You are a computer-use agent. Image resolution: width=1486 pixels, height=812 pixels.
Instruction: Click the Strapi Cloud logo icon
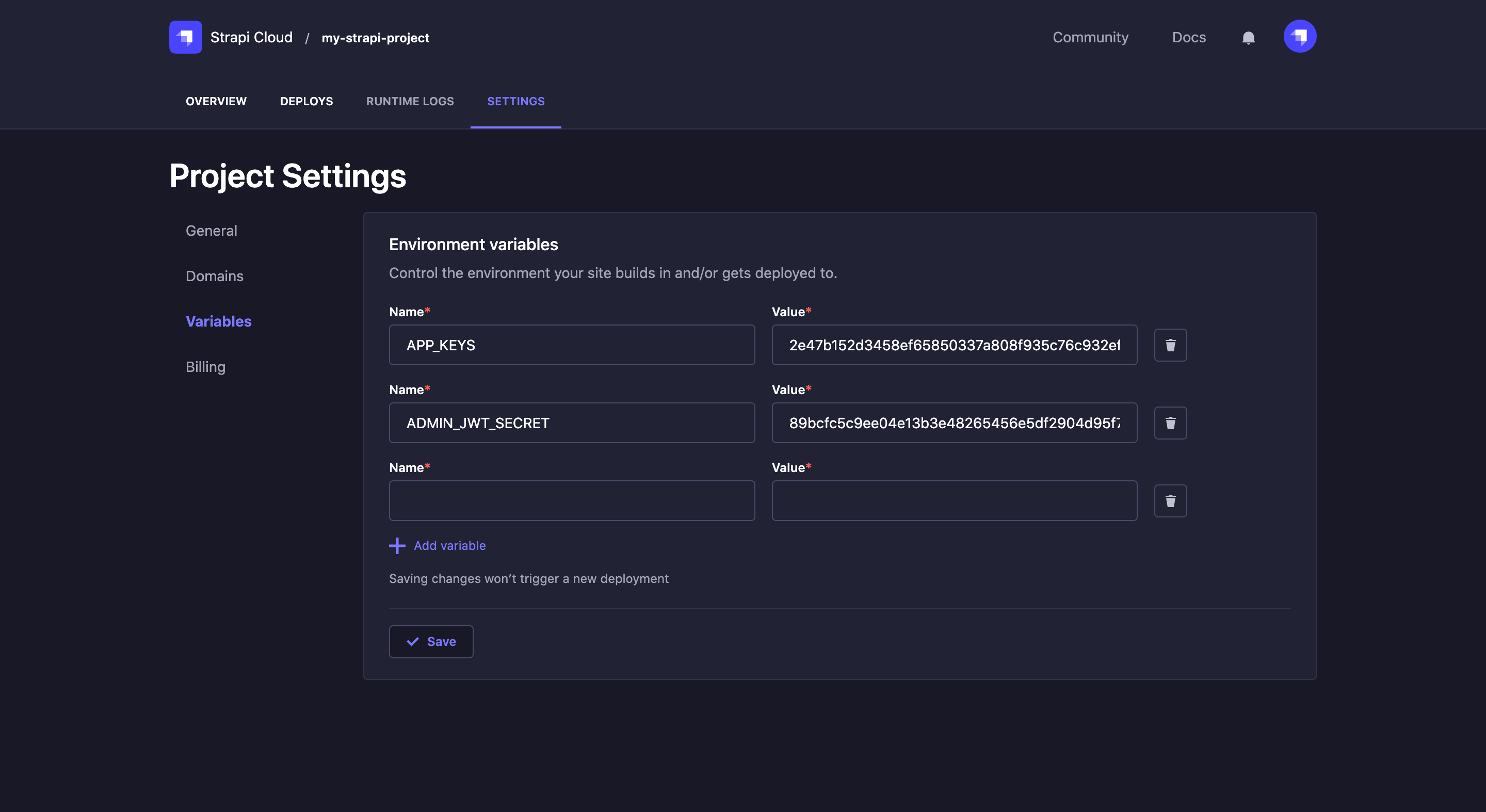coord(185,37)
